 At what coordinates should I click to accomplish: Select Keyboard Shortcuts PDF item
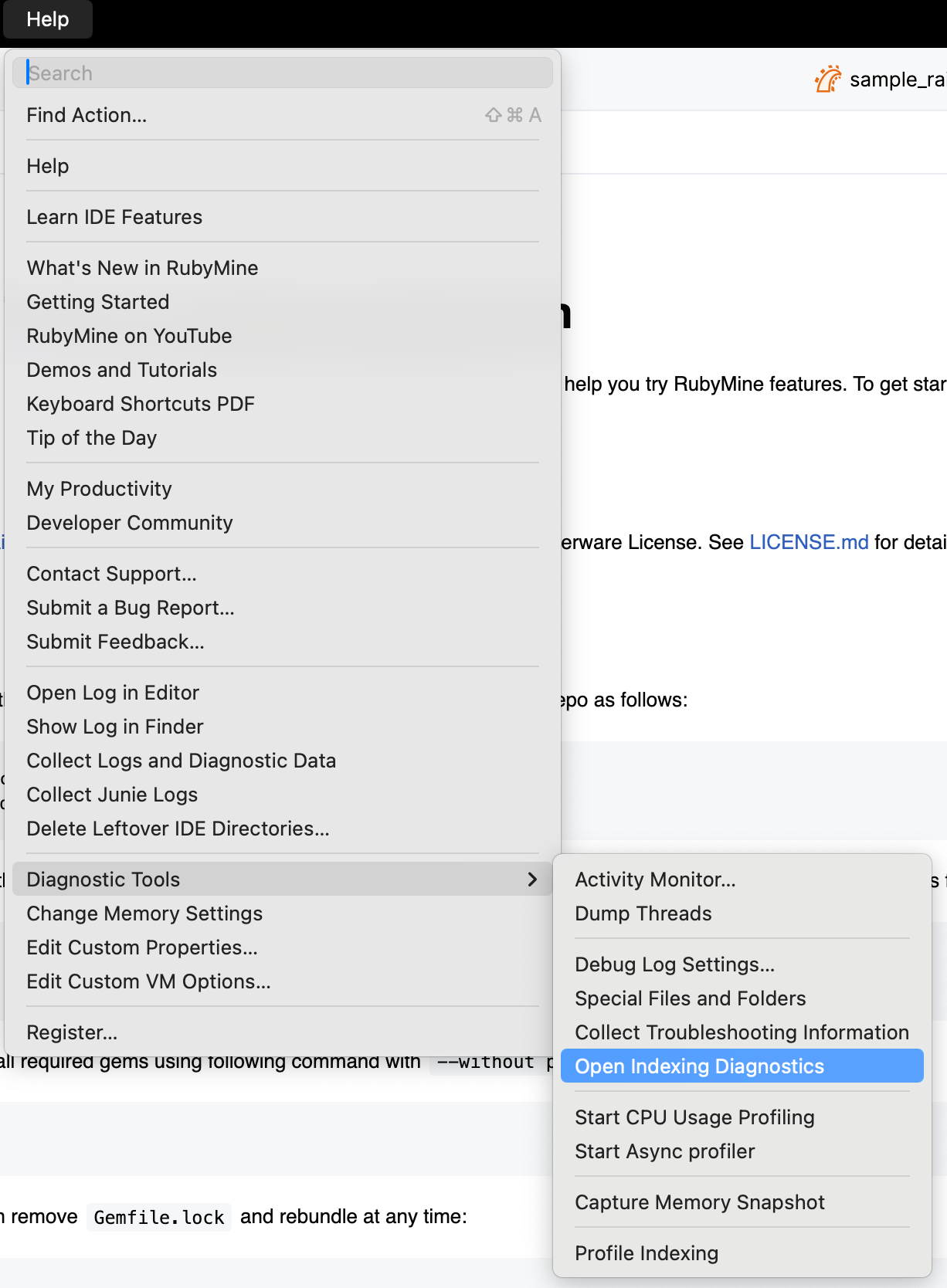(141, 404)
